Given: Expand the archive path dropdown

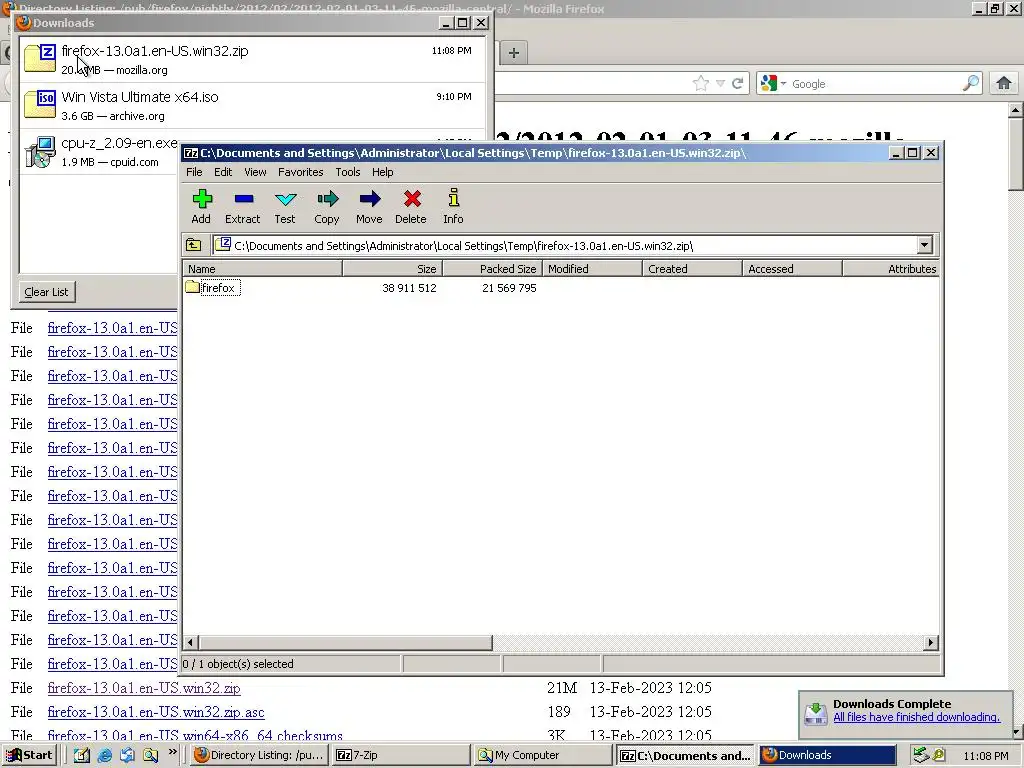Looking at the screenshot, I should coord(924,246).
